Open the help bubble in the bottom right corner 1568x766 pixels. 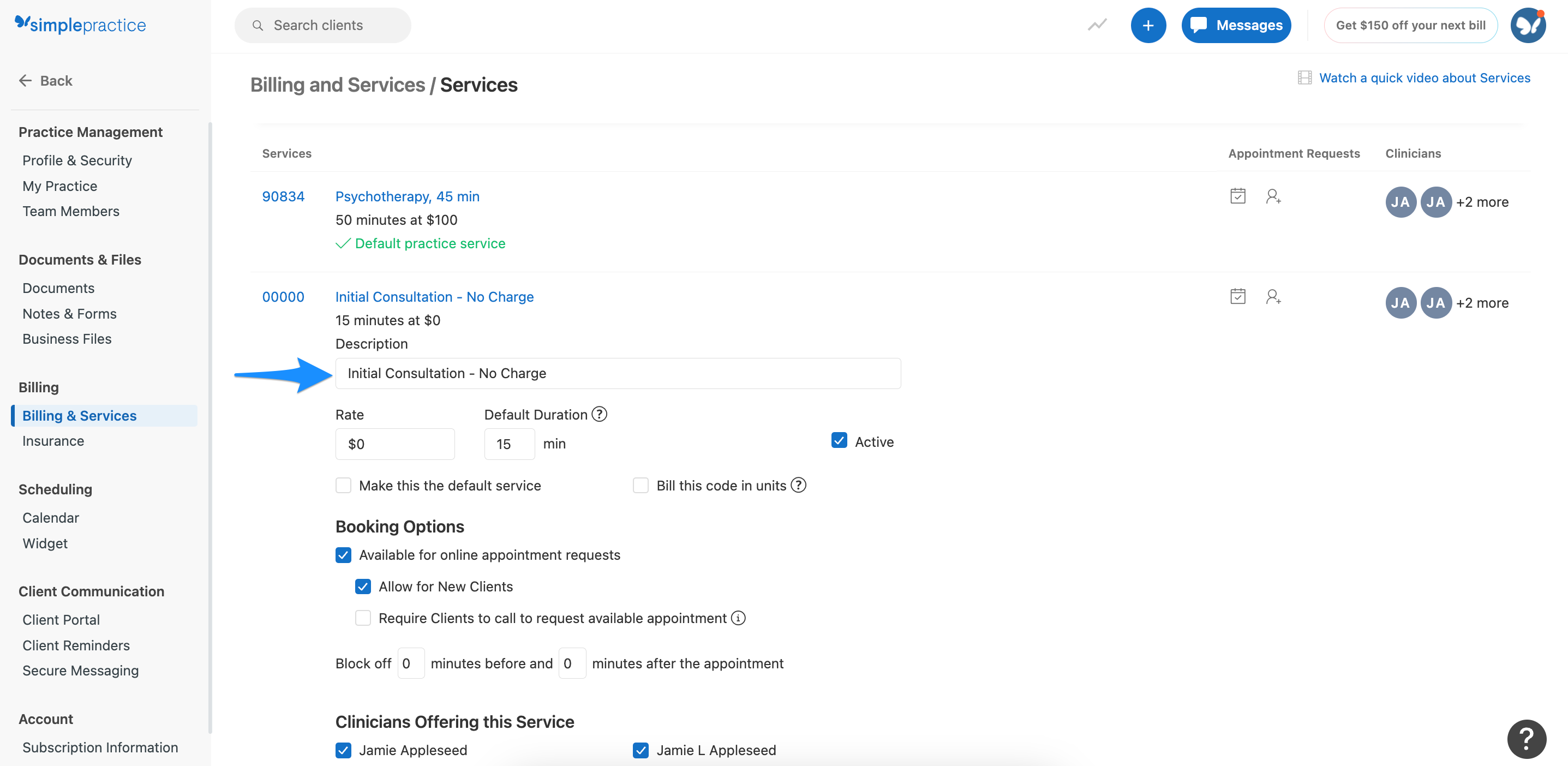(1527, 739)
